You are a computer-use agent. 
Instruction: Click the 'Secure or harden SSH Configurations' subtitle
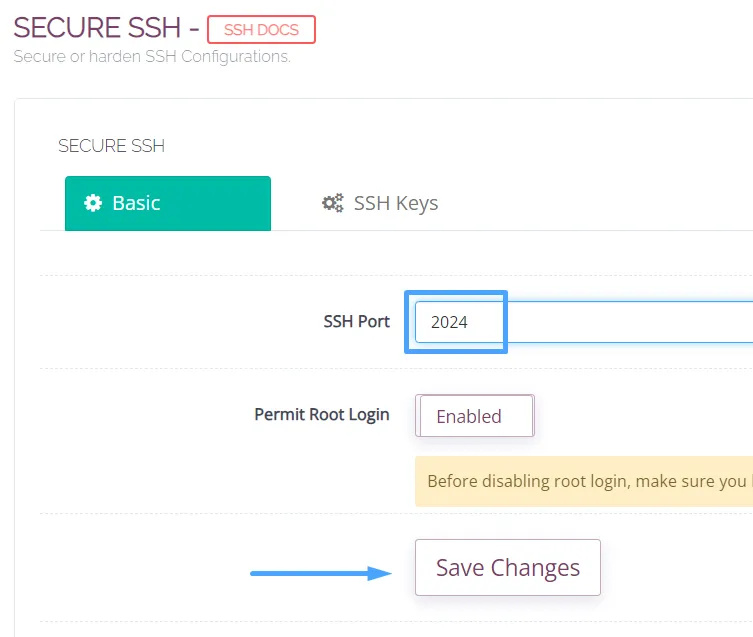(x=151, y=57)
